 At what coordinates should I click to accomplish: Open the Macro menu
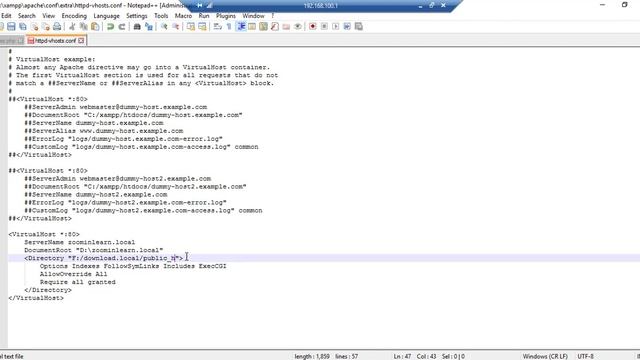183,16
